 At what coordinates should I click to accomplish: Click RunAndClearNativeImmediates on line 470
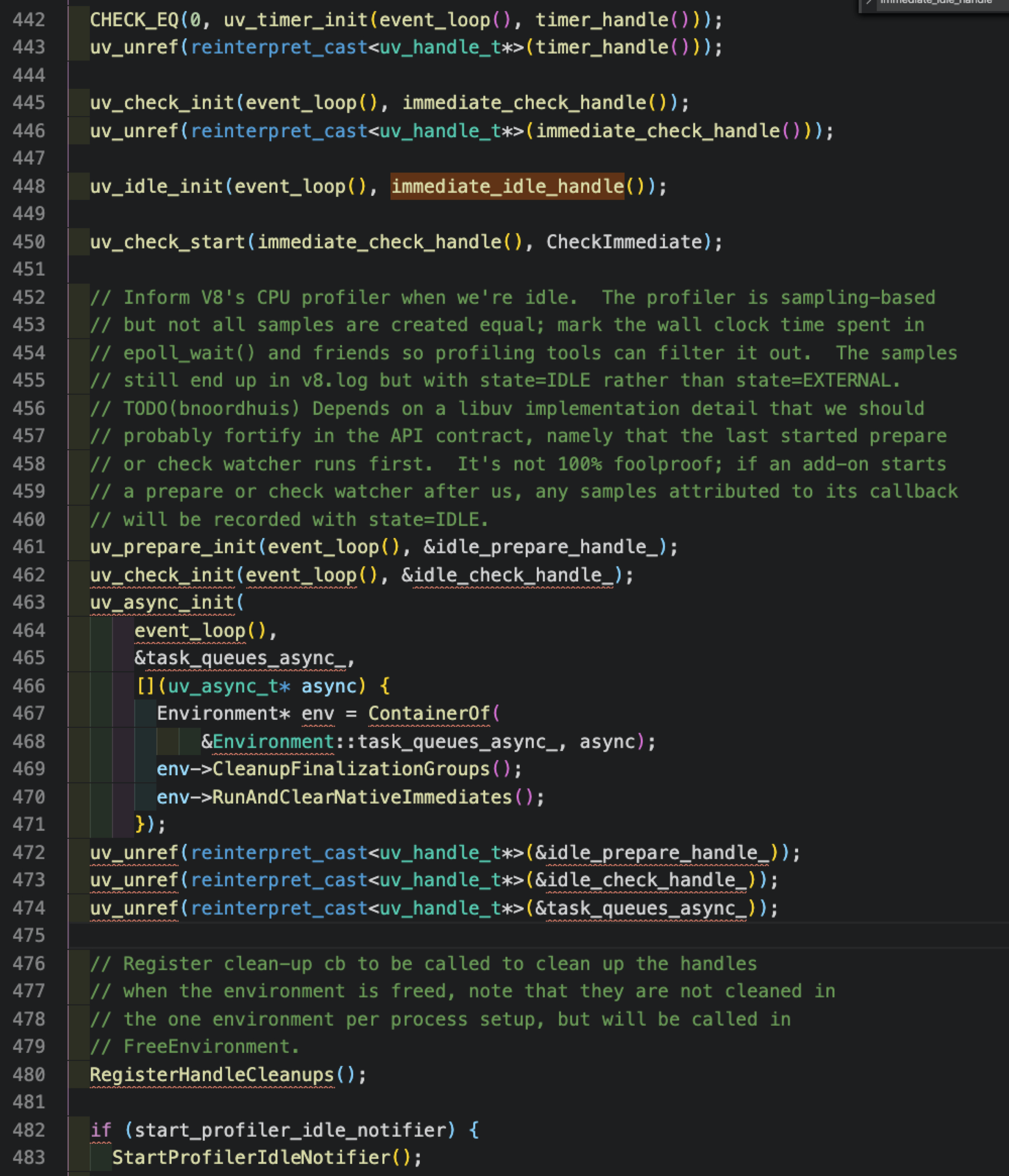(x=362, y=797)
